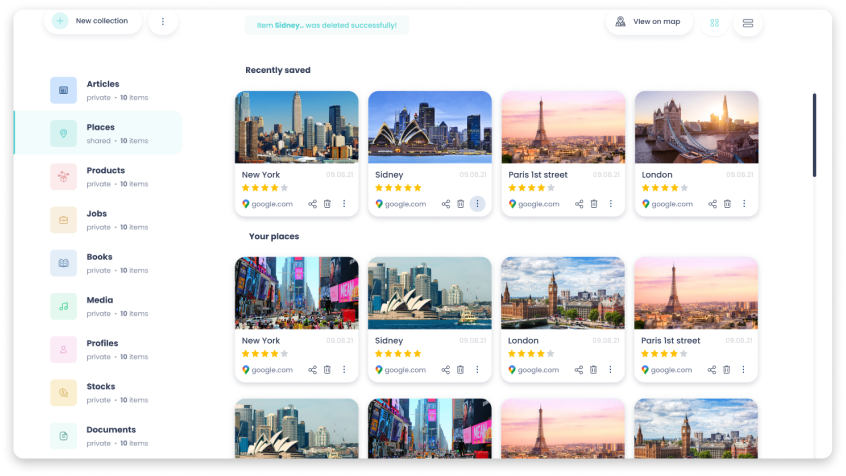Open more options for Recently saved London
The height and width of the screenshot is (476, 846).
[x=744, y=204]
